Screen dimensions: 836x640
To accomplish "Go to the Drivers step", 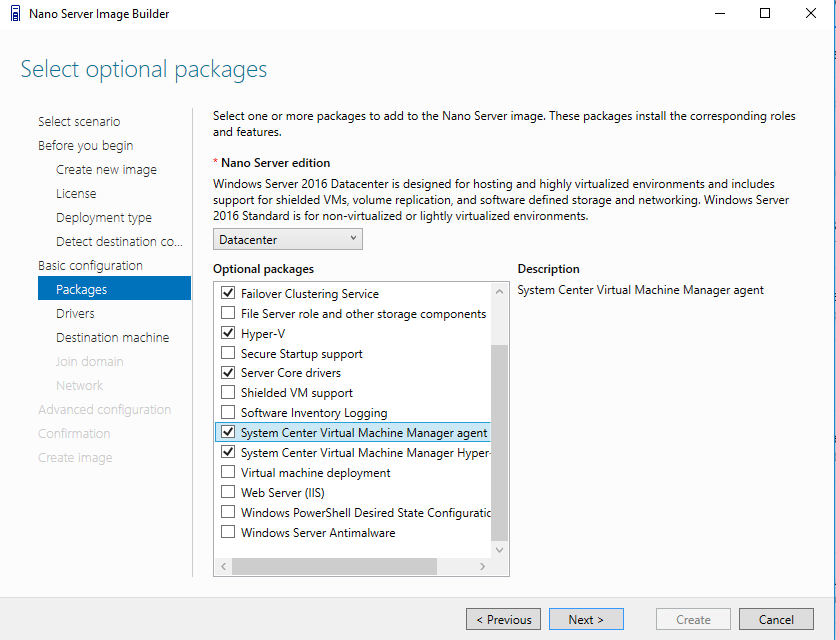I will coord(75,314).
